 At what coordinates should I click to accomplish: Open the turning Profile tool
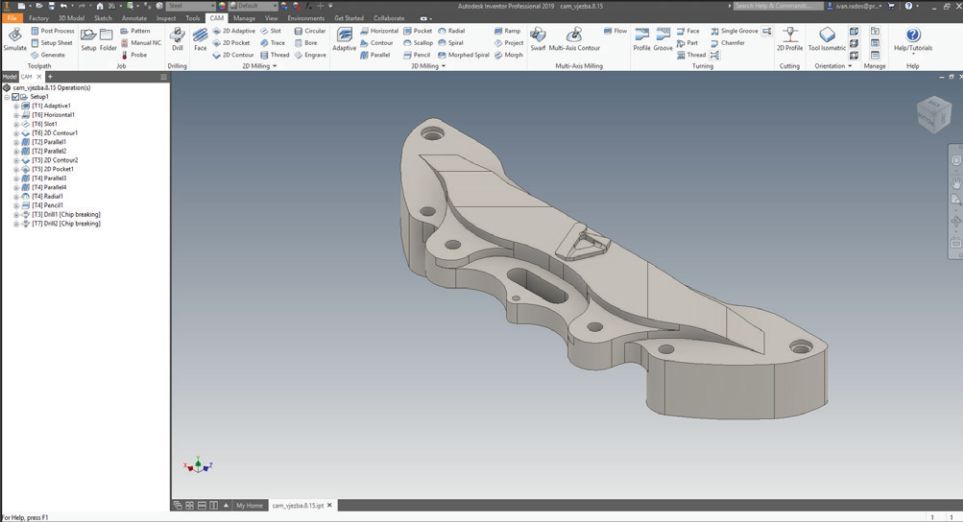(x=641, y=39)
